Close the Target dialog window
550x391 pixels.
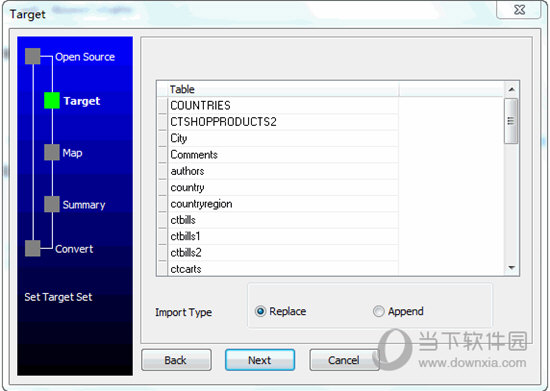519,9
